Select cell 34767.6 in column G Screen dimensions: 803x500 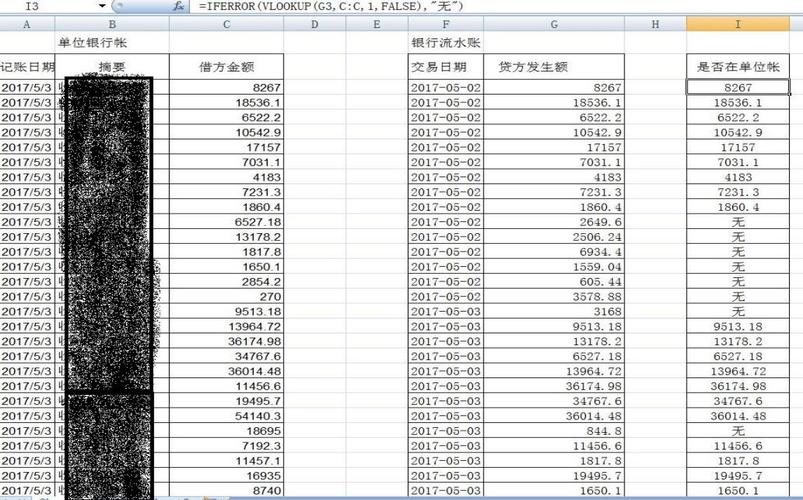click(x=554, y=400)
